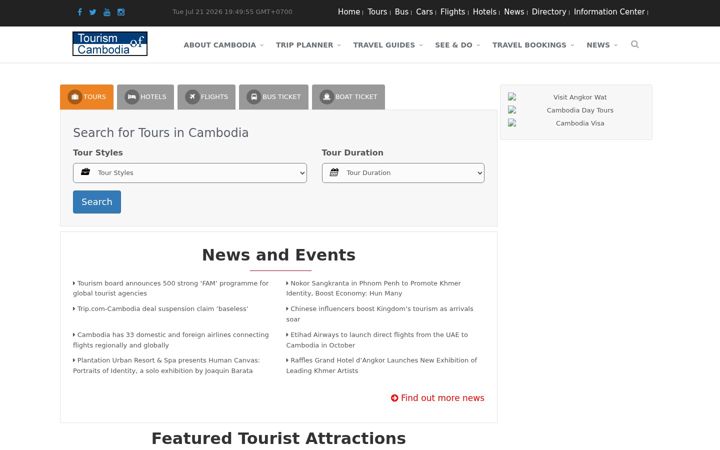This screenshot has width=720, height=450.
Task: Click Find out more news link
Action: 438,398
